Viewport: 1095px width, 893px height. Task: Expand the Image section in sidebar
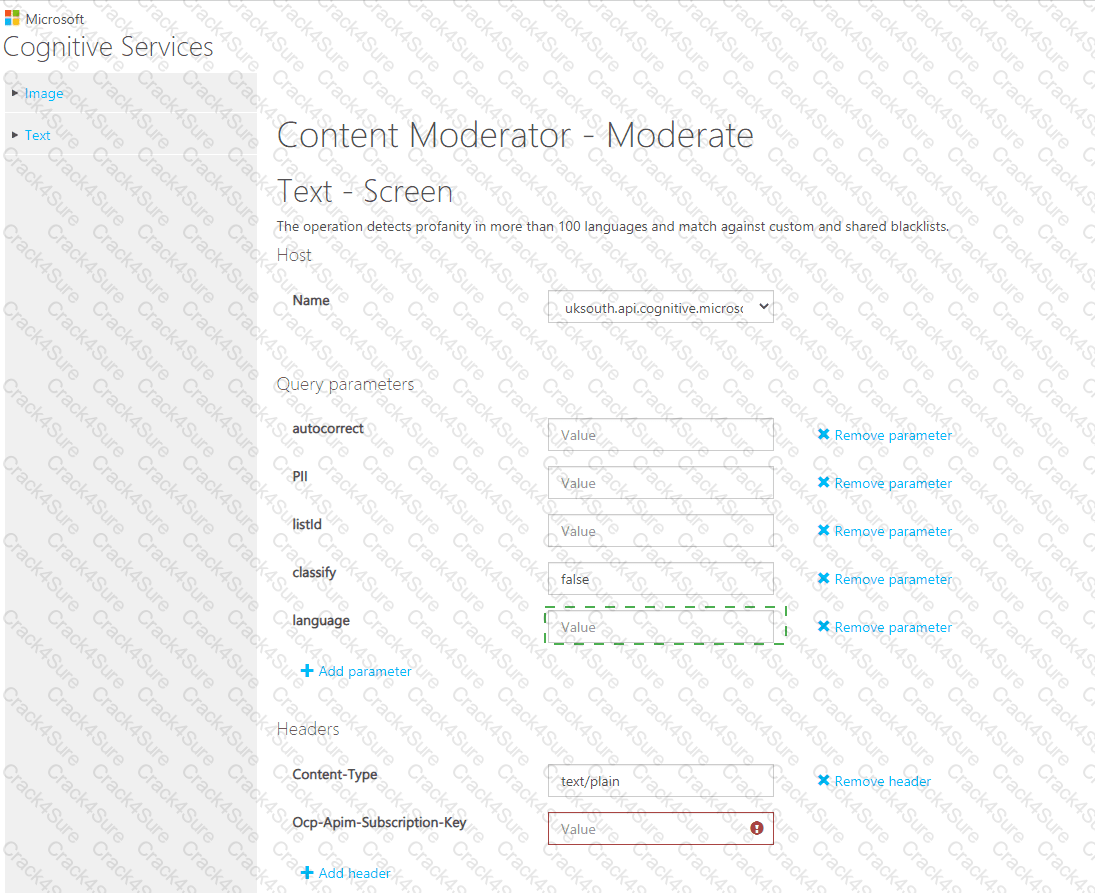click(43, 93)
